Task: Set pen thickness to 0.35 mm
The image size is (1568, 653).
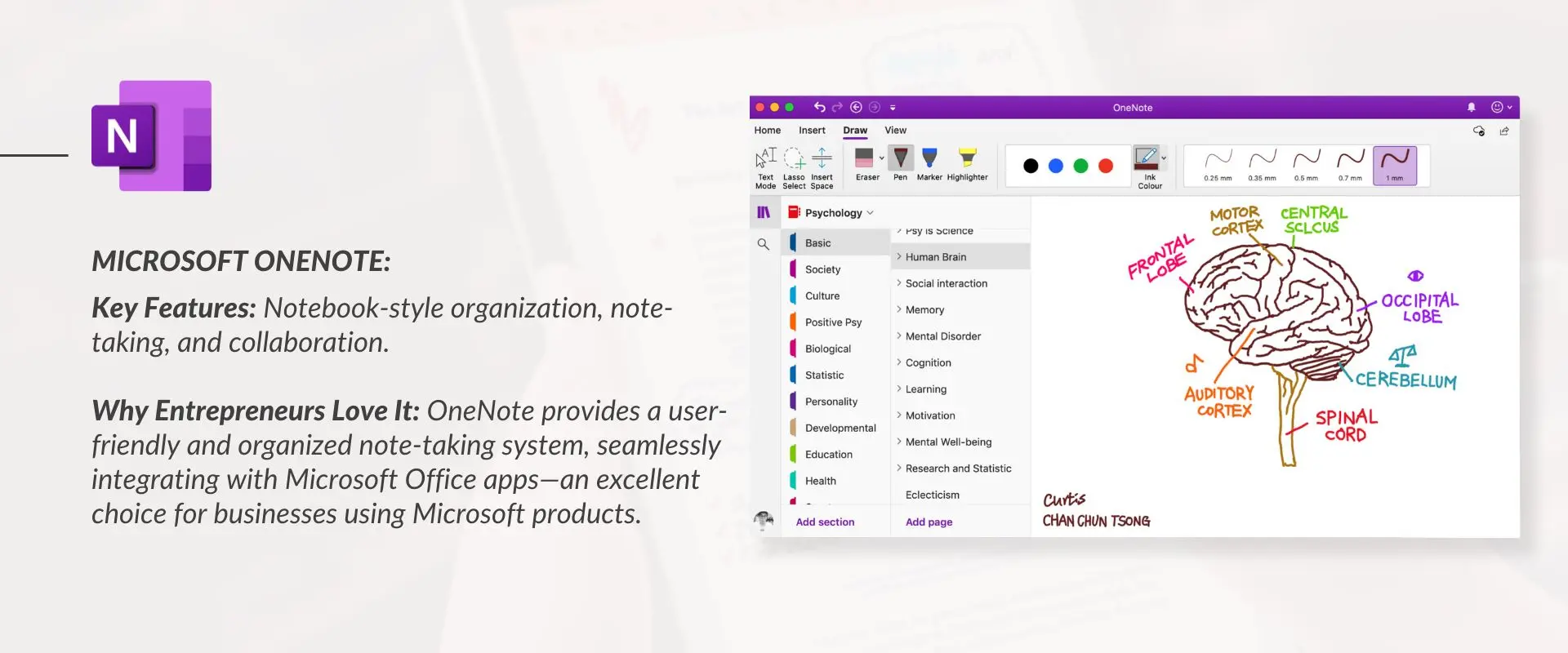Action: click(1262, 166)
